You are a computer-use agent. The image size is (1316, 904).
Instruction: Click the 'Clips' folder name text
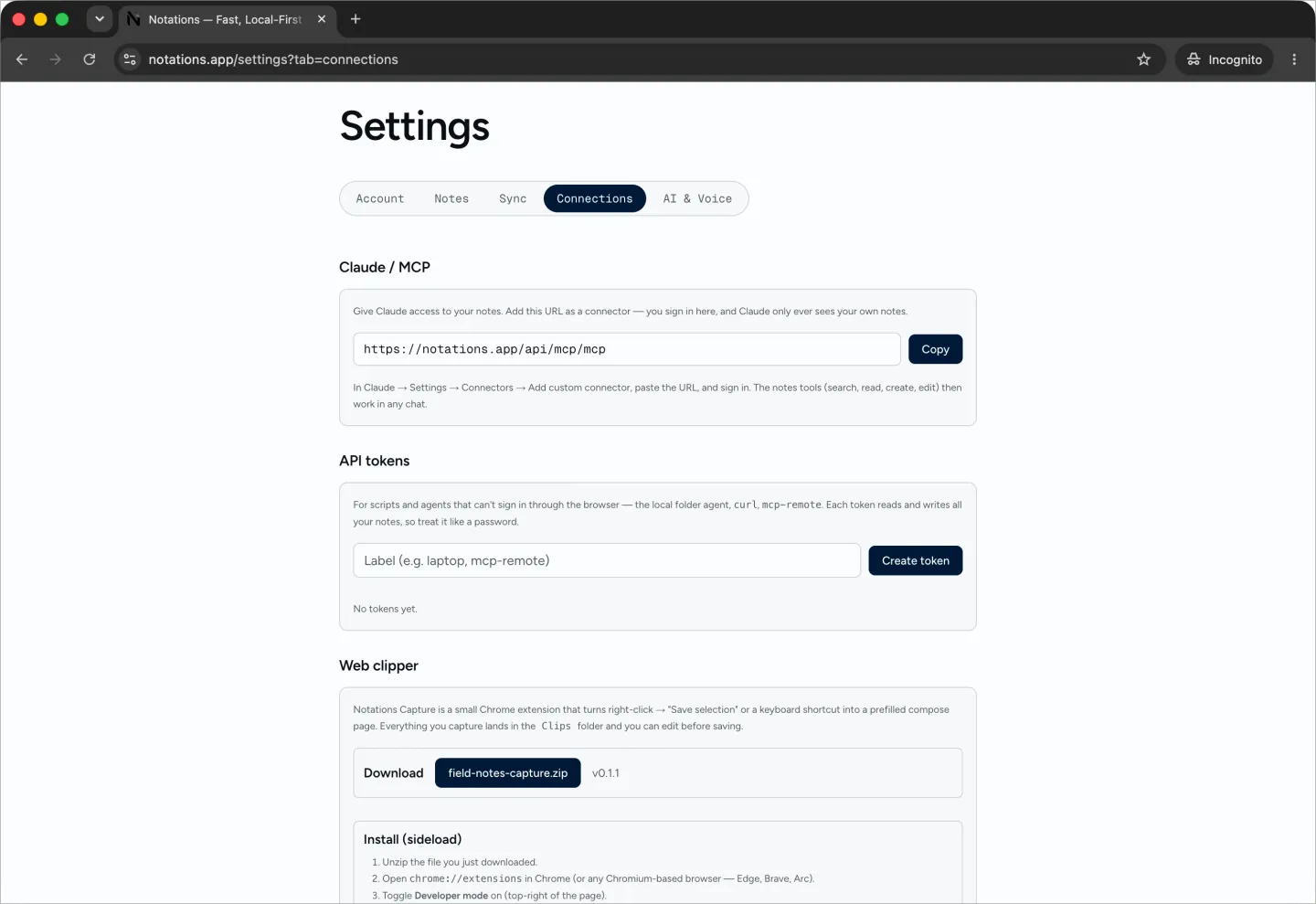(556, 726)
